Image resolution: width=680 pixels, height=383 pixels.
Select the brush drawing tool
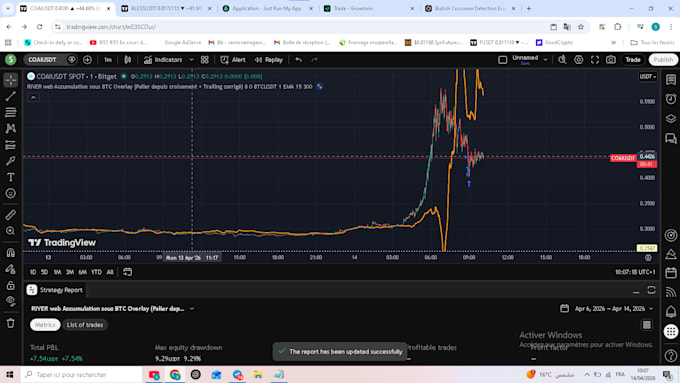click(10, 161)
